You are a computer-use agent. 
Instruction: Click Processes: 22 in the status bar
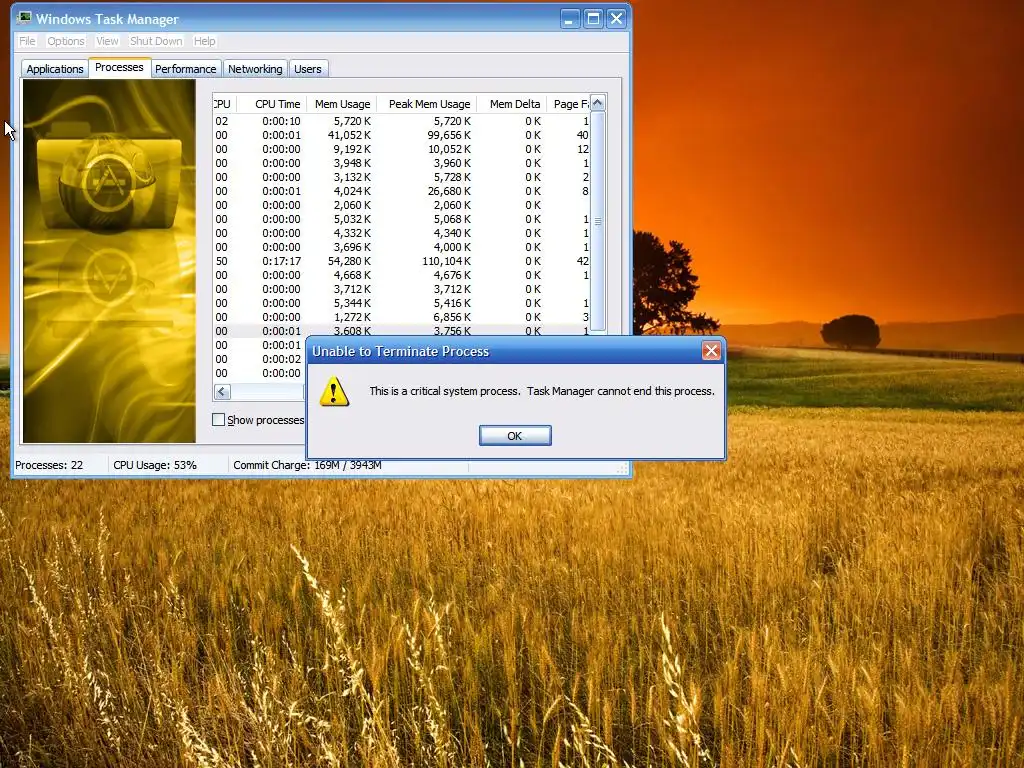point(49,465)
